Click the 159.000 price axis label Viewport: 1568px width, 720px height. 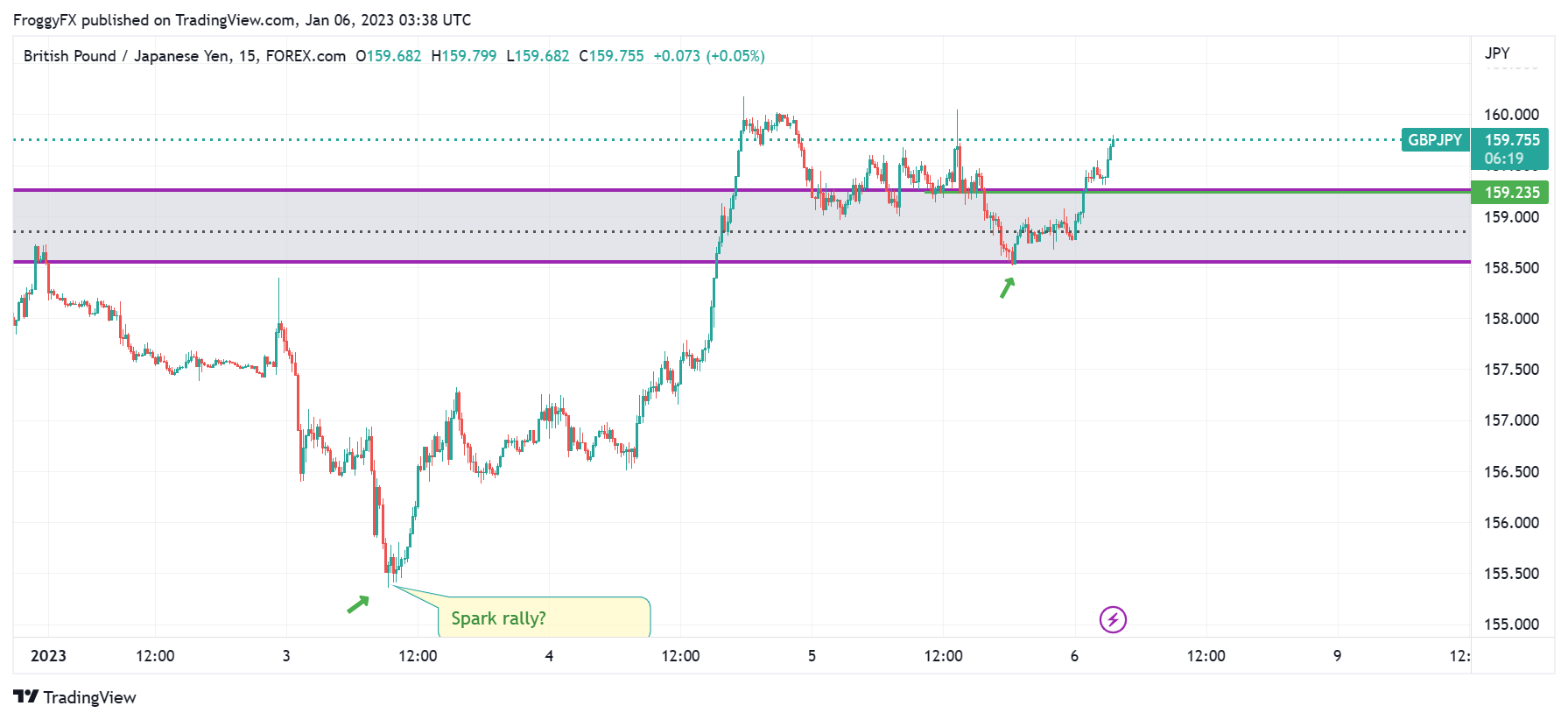(1511, 217)
